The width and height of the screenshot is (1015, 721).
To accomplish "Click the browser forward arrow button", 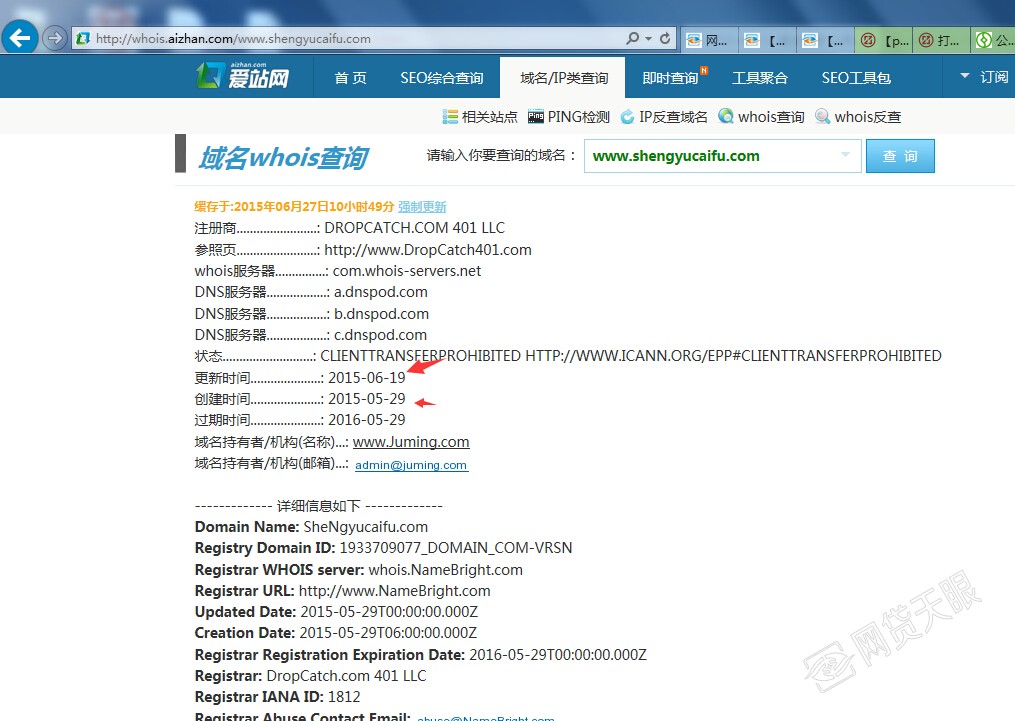I will coord(55,39).
